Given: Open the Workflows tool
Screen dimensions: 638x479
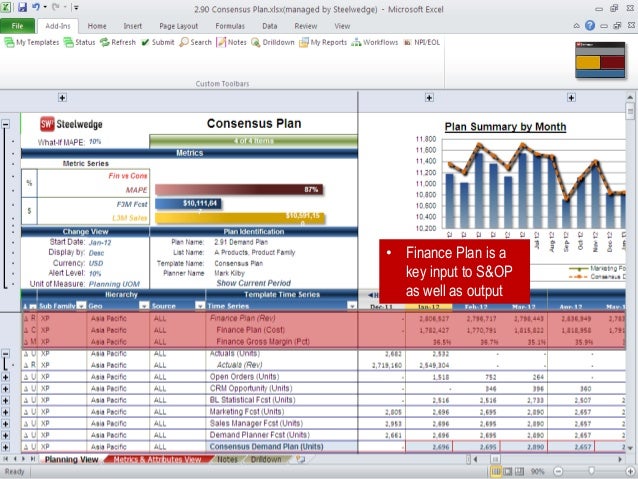Looking at the screenshot, I should pyautogui.click(x=375, y=42).
